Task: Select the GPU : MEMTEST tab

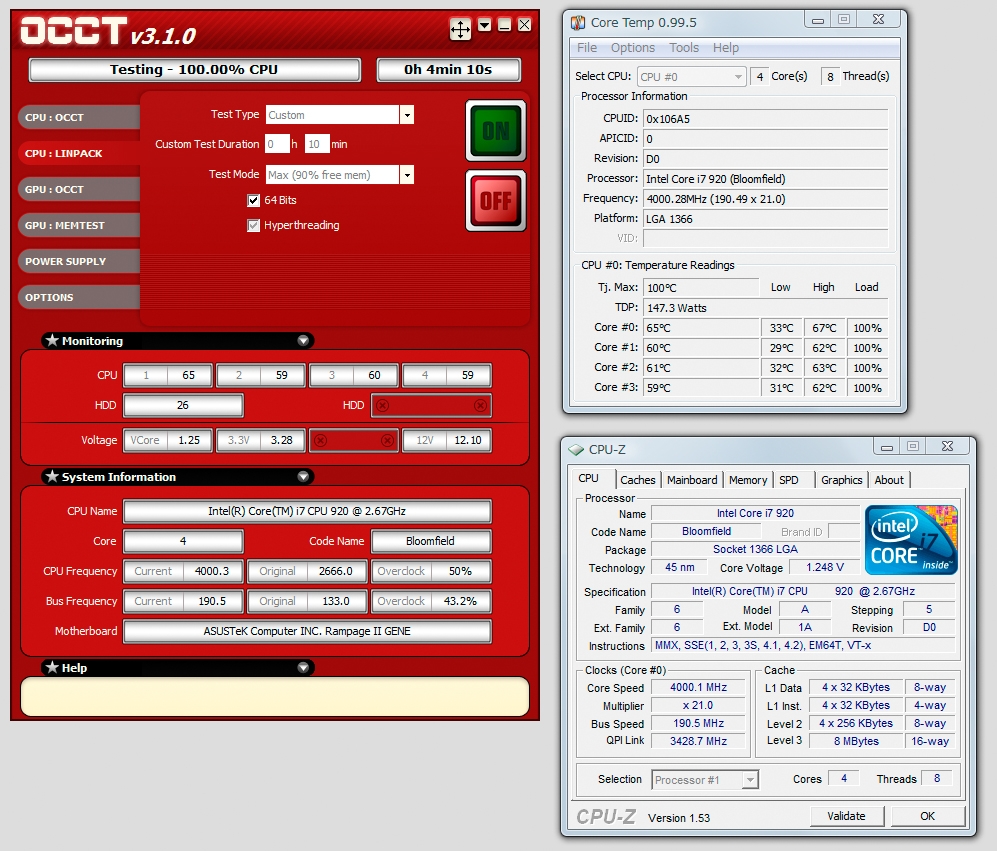Action: [x=79, y=225]
